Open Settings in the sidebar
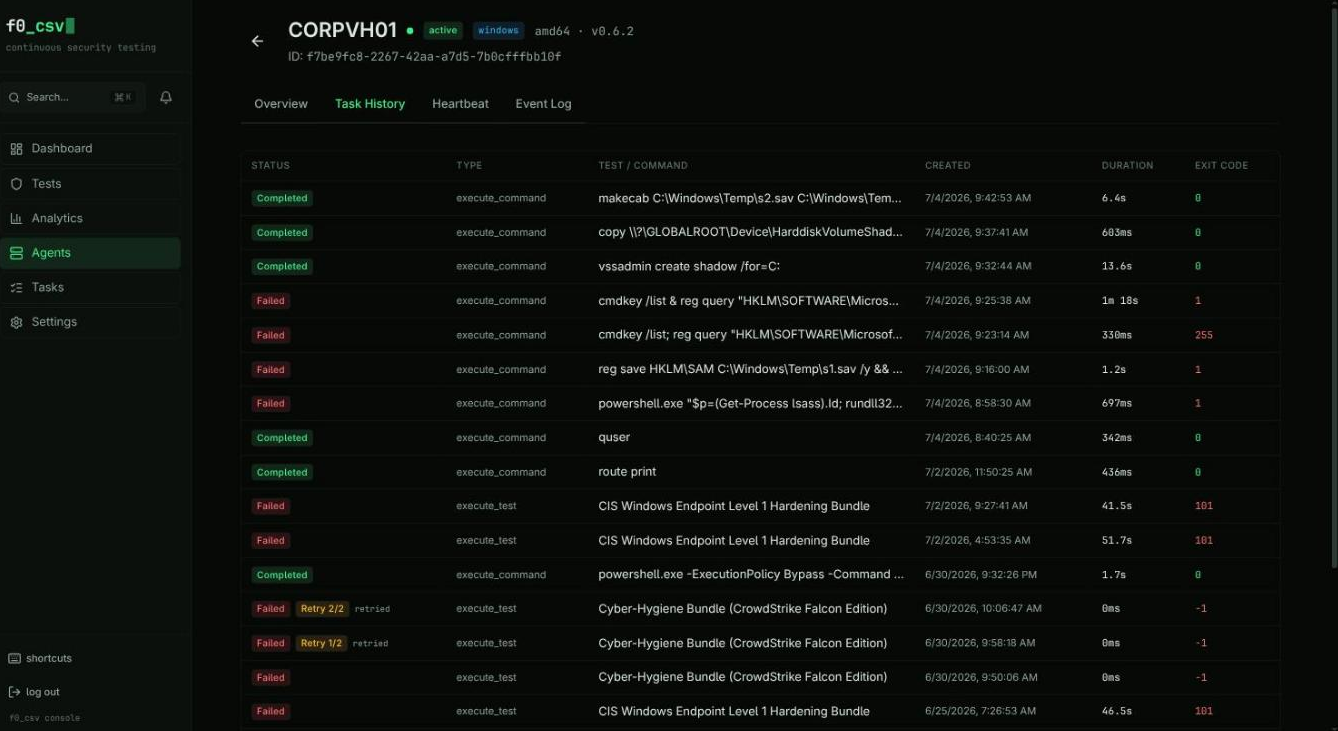 [91, 322]
